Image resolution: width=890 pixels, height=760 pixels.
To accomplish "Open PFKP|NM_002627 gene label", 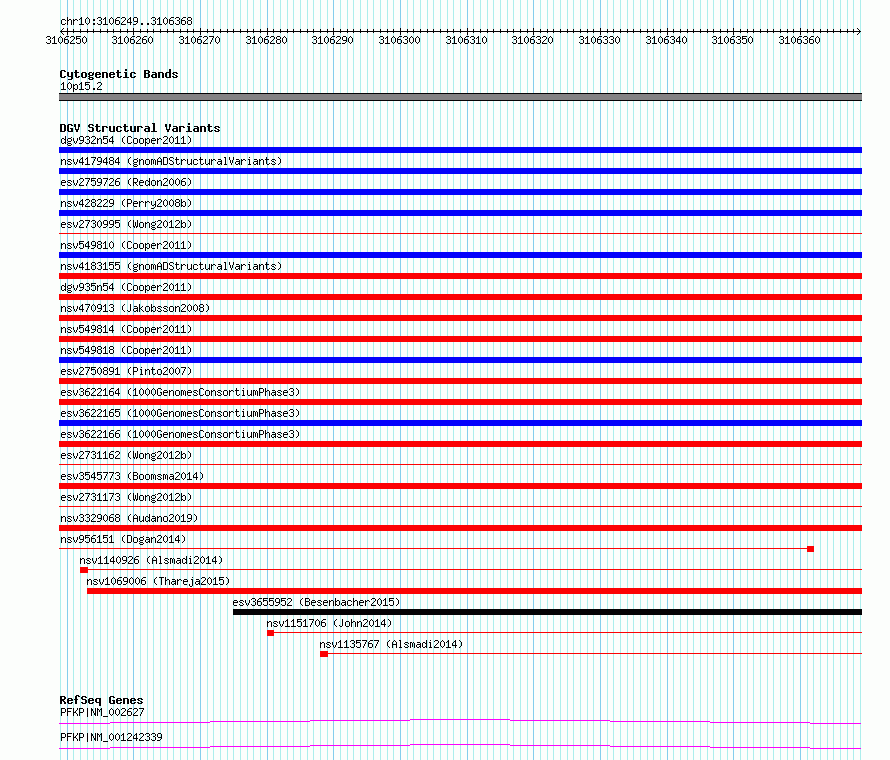I will [x=102, y=712].
